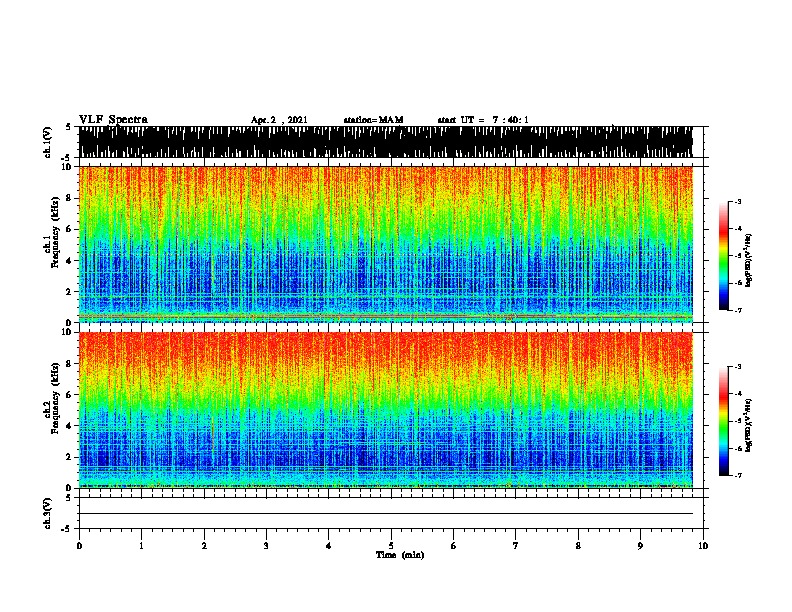792x612 pixels.
Task: Click the flat ch.3 voltage trace line
Action: click(x=385, y=514)
